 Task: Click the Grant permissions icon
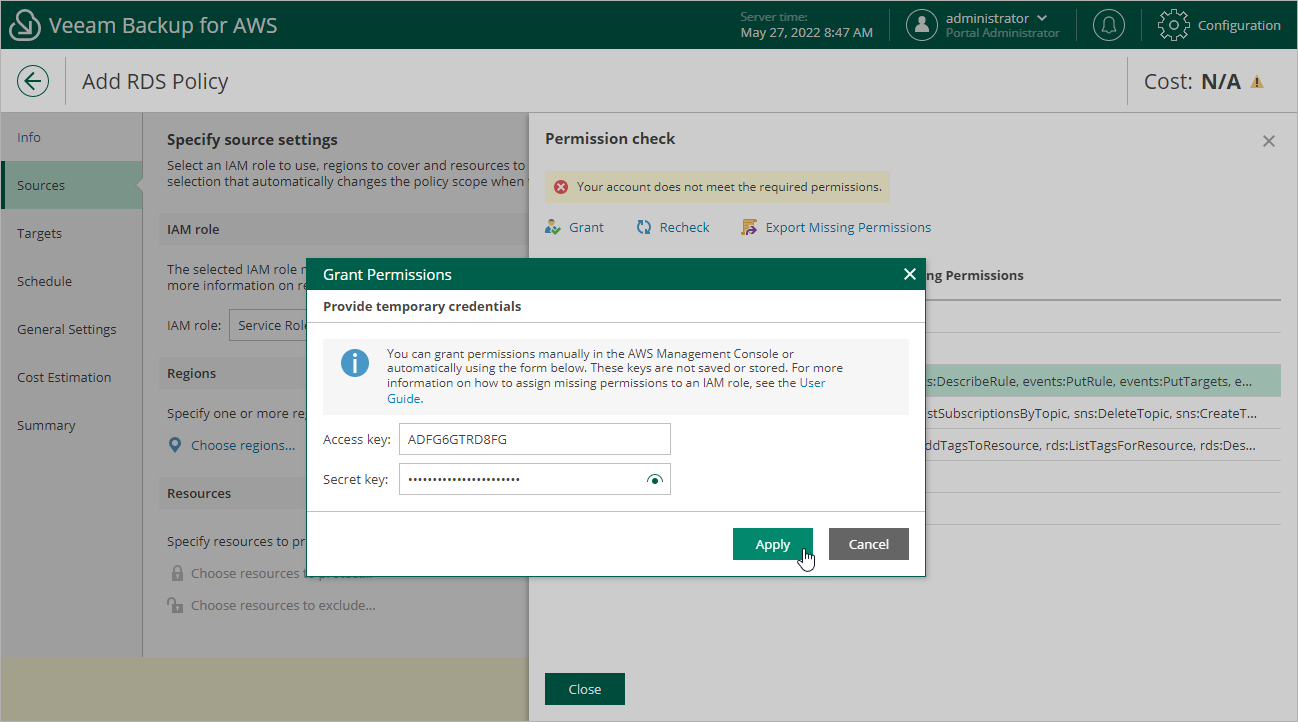point(553,227)
